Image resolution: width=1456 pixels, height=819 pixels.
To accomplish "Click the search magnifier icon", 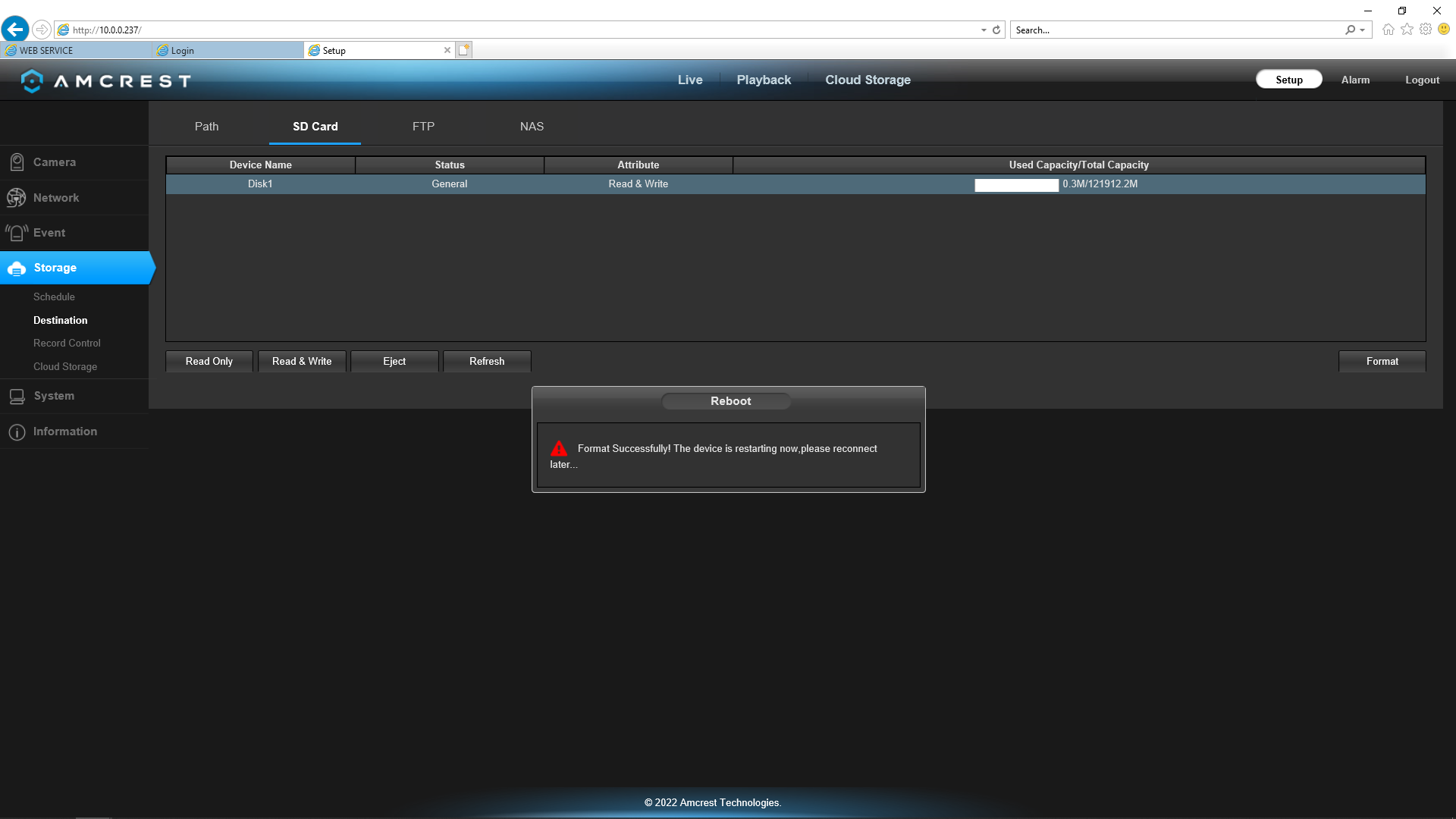I will (x=1350, y=30).
